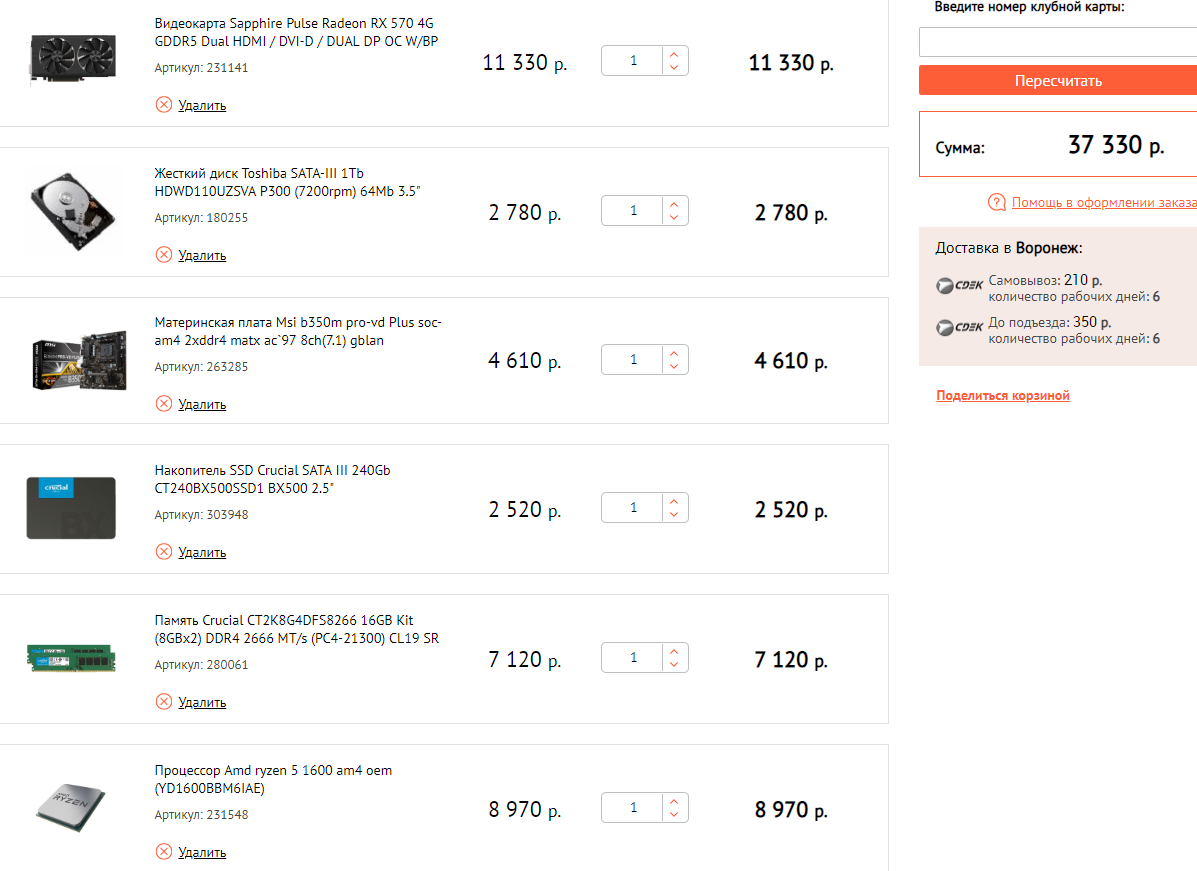Click the delete X icon for Sapphire Radeon RX 570
The height and width of the screenshot is (871, 1197).
pos(164,105)
